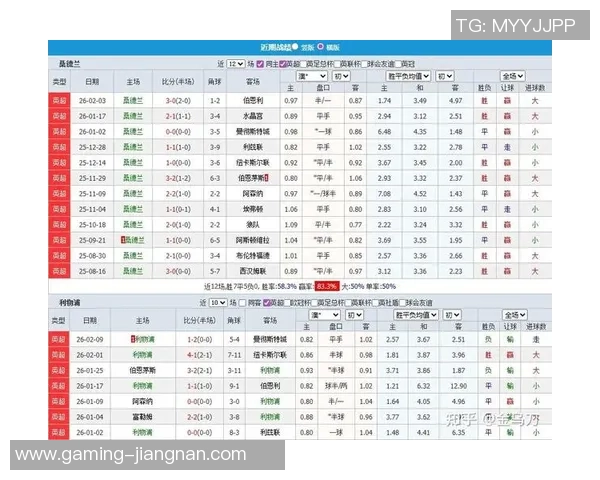Open 初 dropdown beside 澳* in 利物浦 section
Image resolution: width=600 pixels, height=480 pixels.
click(x=354, y=315)
